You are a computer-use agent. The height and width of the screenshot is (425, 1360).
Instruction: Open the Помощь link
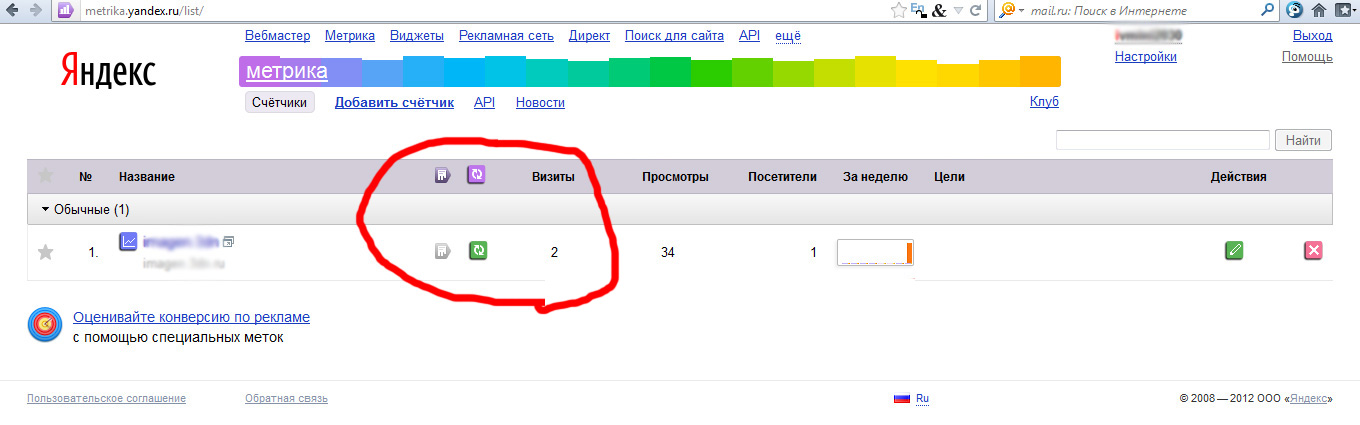coord(1307,57)
